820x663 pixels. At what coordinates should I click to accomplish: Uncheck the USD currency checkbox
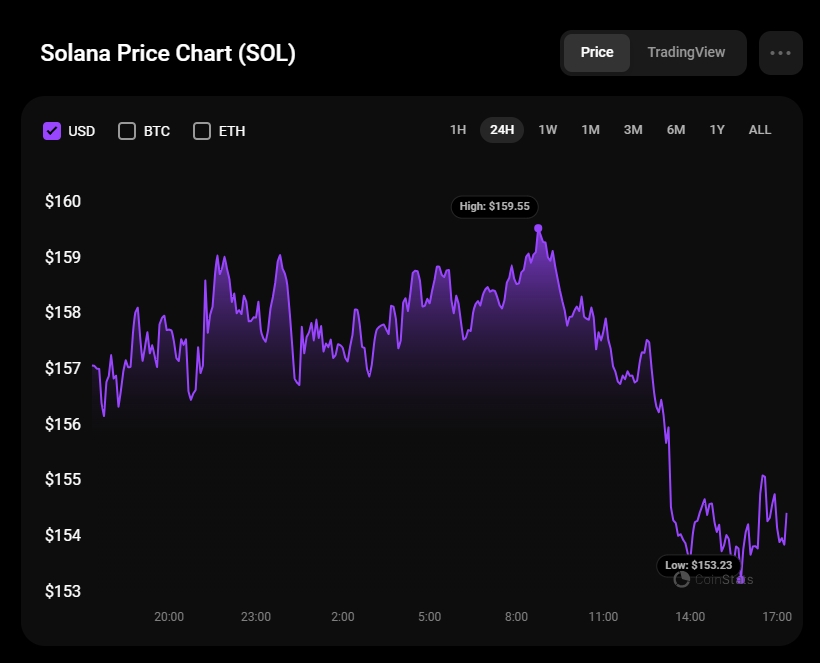(52, 131)
